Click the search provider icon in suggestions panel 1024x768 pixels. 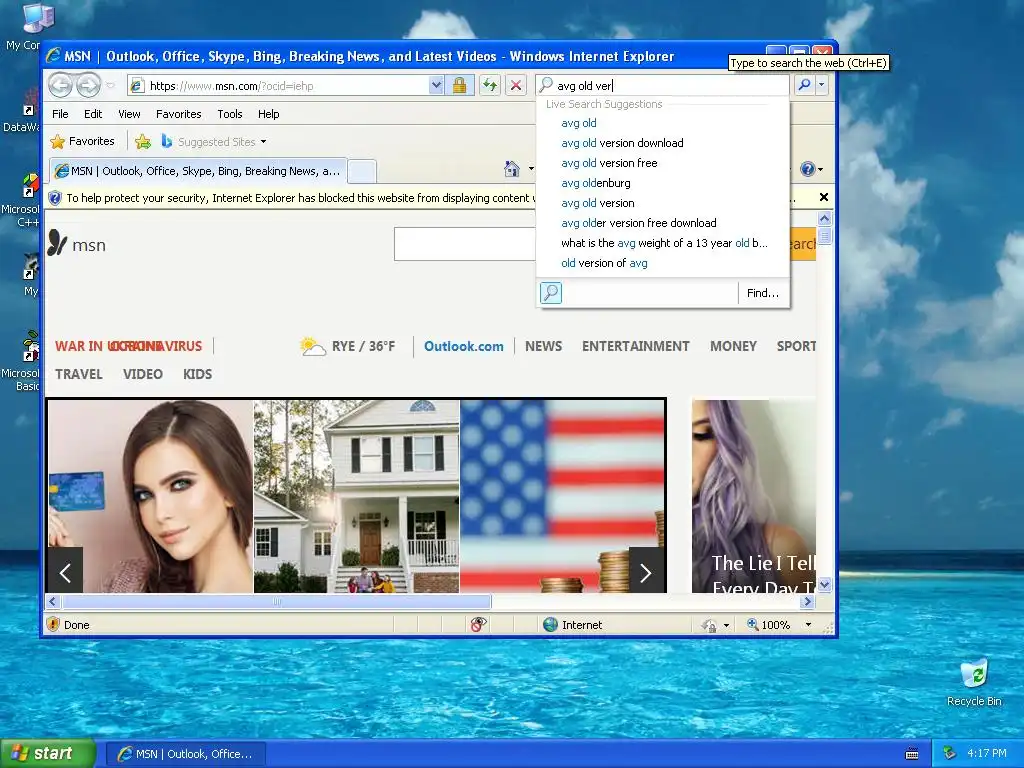click(551, 293)
